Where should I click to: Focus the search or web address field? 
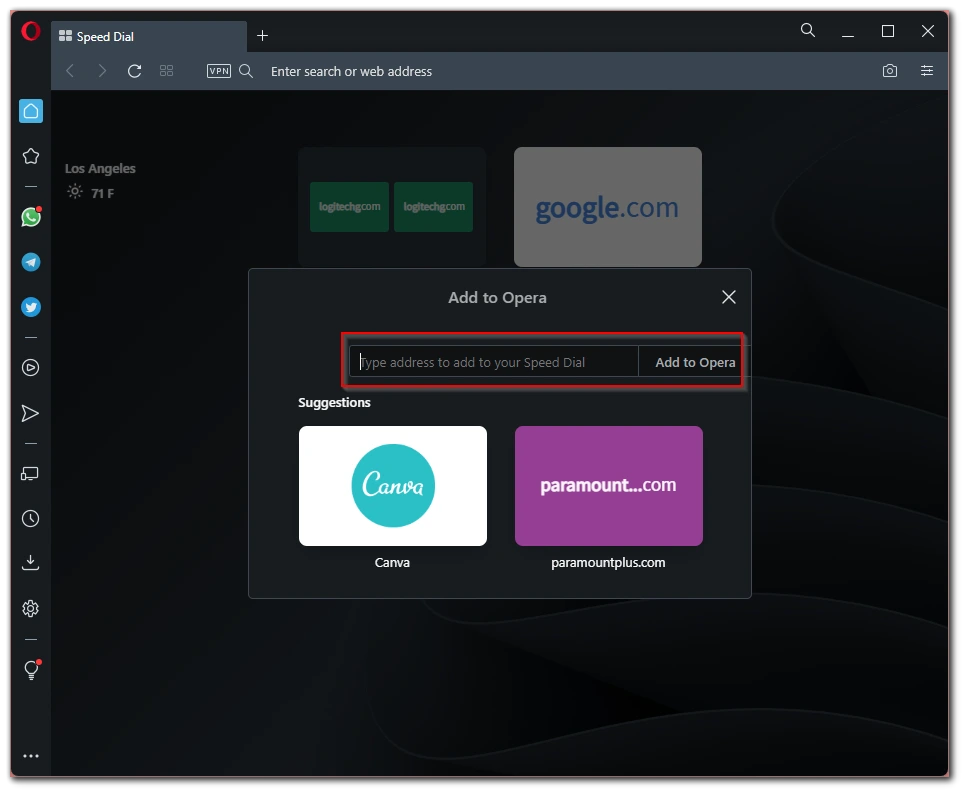(x=352, y=72)
